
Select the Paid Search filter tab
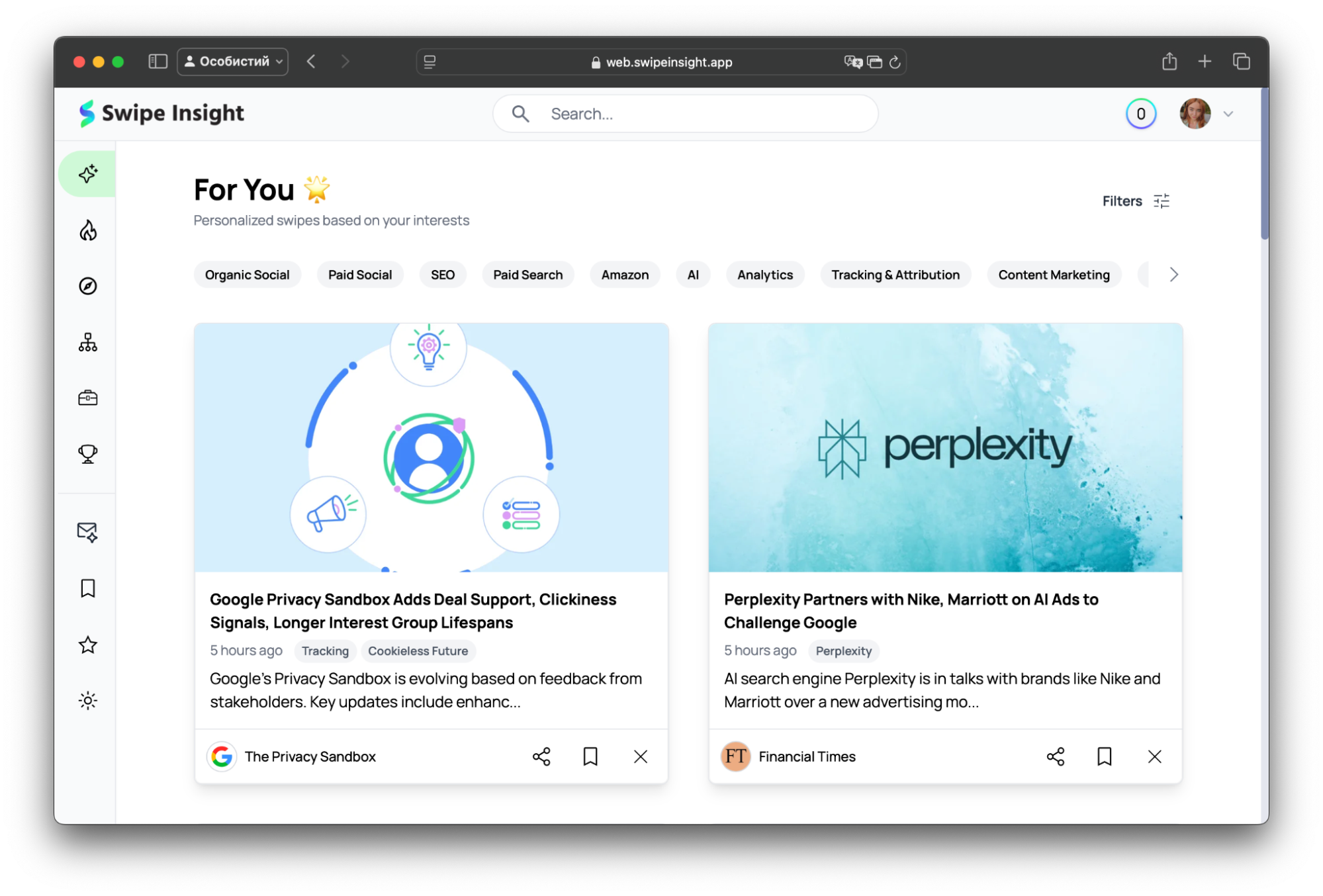[x=528, y=275]
